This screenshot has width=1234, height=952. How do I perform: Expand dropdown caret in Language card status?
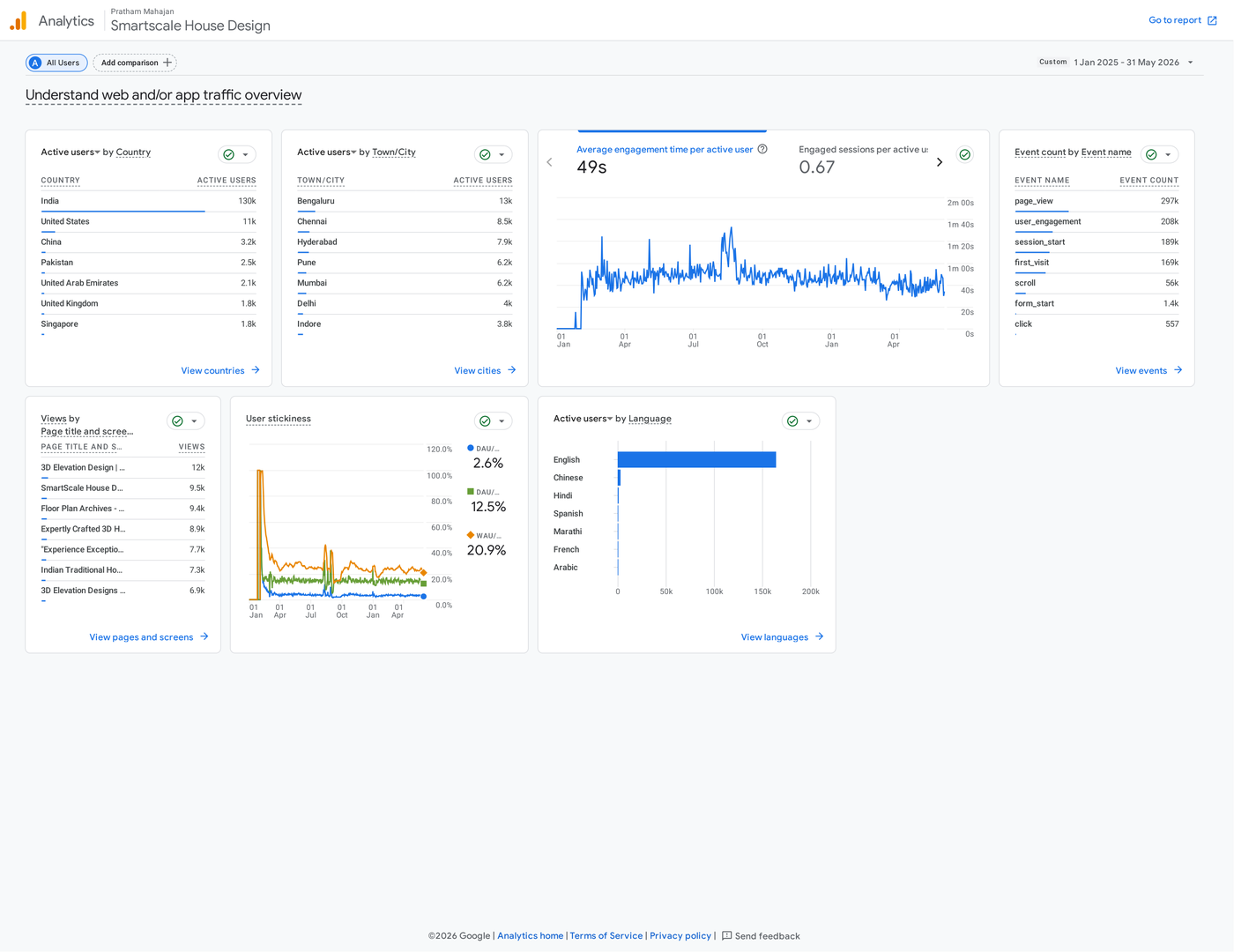pyautogui.click(x=809, y=421)
